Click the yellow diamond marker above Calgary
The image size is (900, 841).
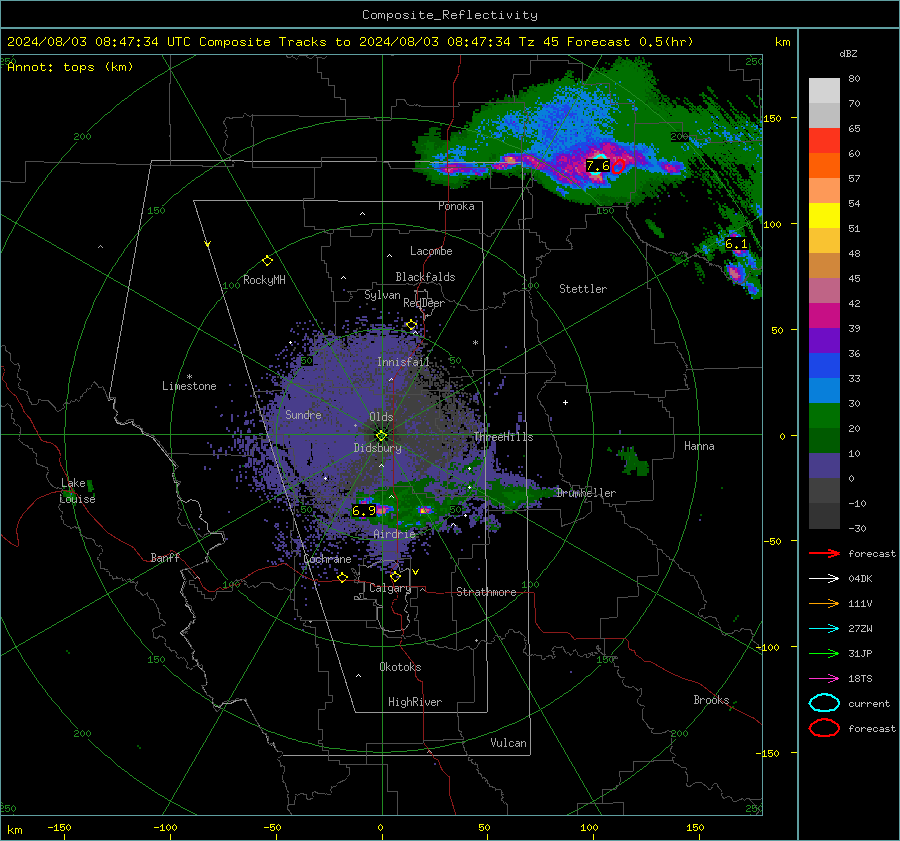pos(395,576)
